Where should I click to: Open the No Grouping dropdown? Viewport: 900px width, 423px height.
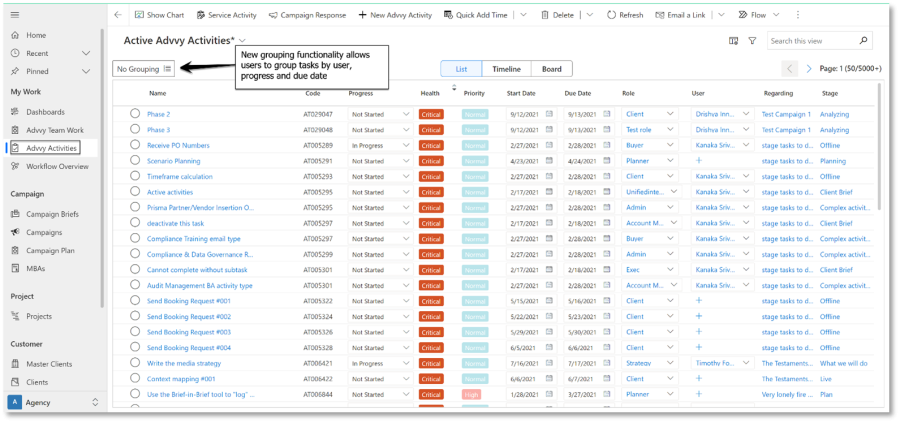(x=144, y=69)
